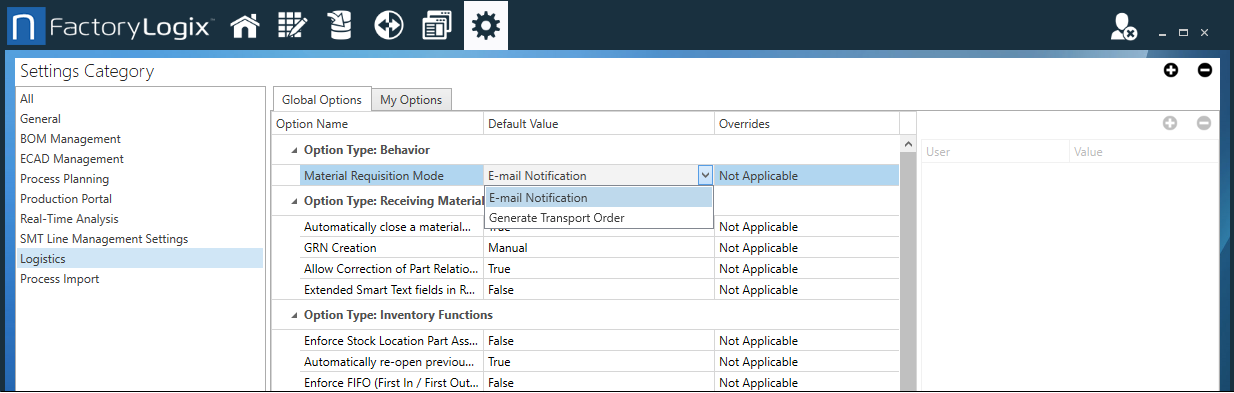This screenshot has height=393, width=1234.
Task: Collapse Option Type: Behavior group
Action: coord(294,150)
